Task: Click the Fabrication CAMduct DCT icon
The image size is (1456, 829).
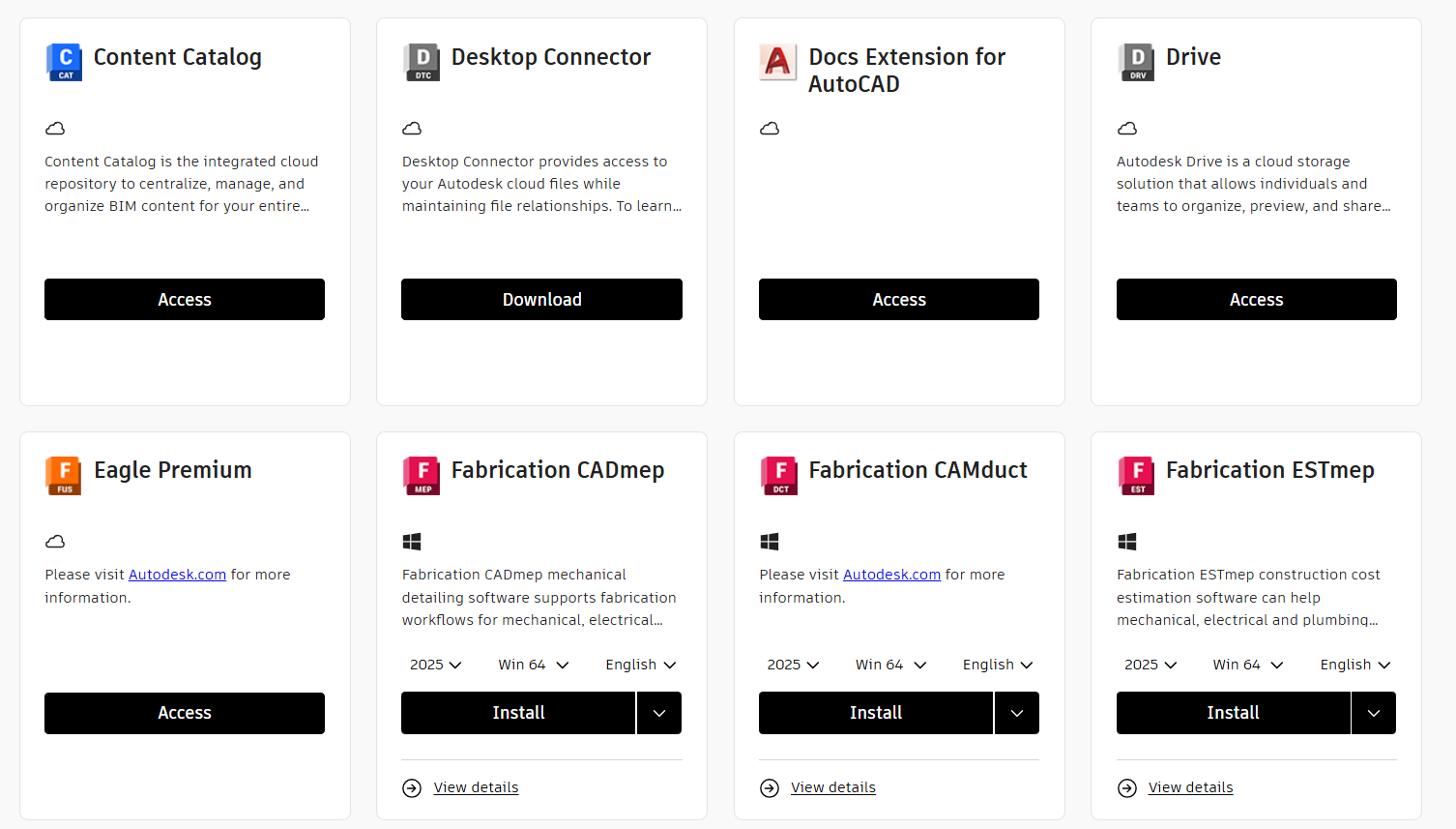Action: click(778, 476)
